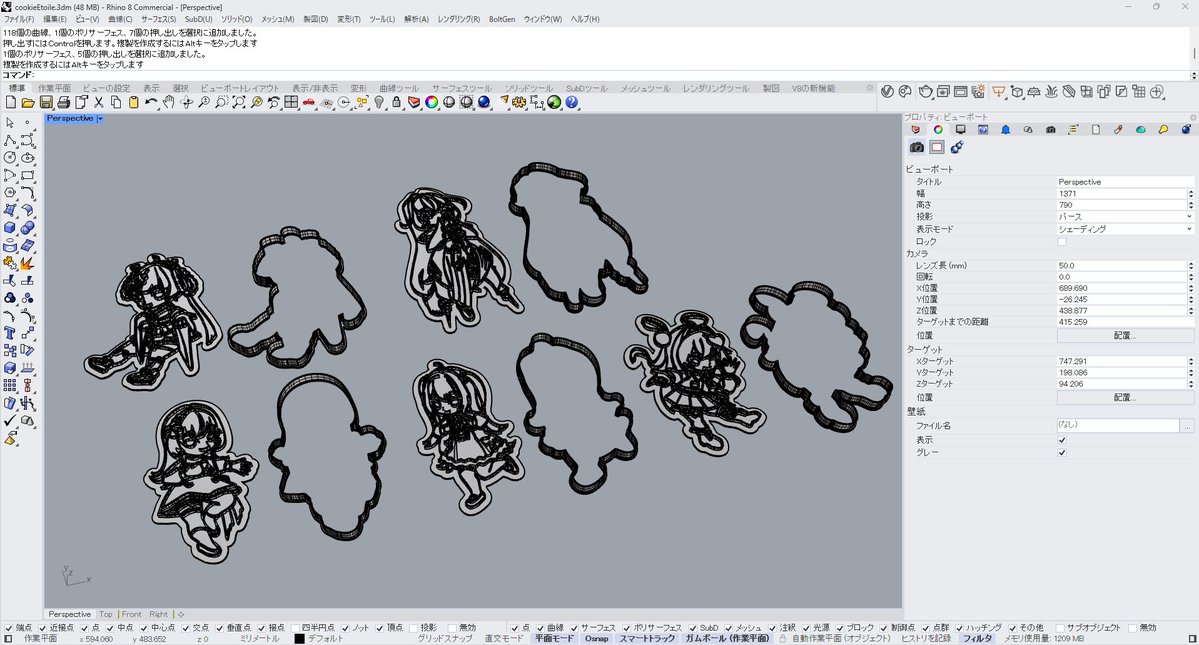Image resolution: width=1199 pixels, height=645 pixels.
Task: Enable the 投影 osnap checkbox
Action: tap(413, 627)
